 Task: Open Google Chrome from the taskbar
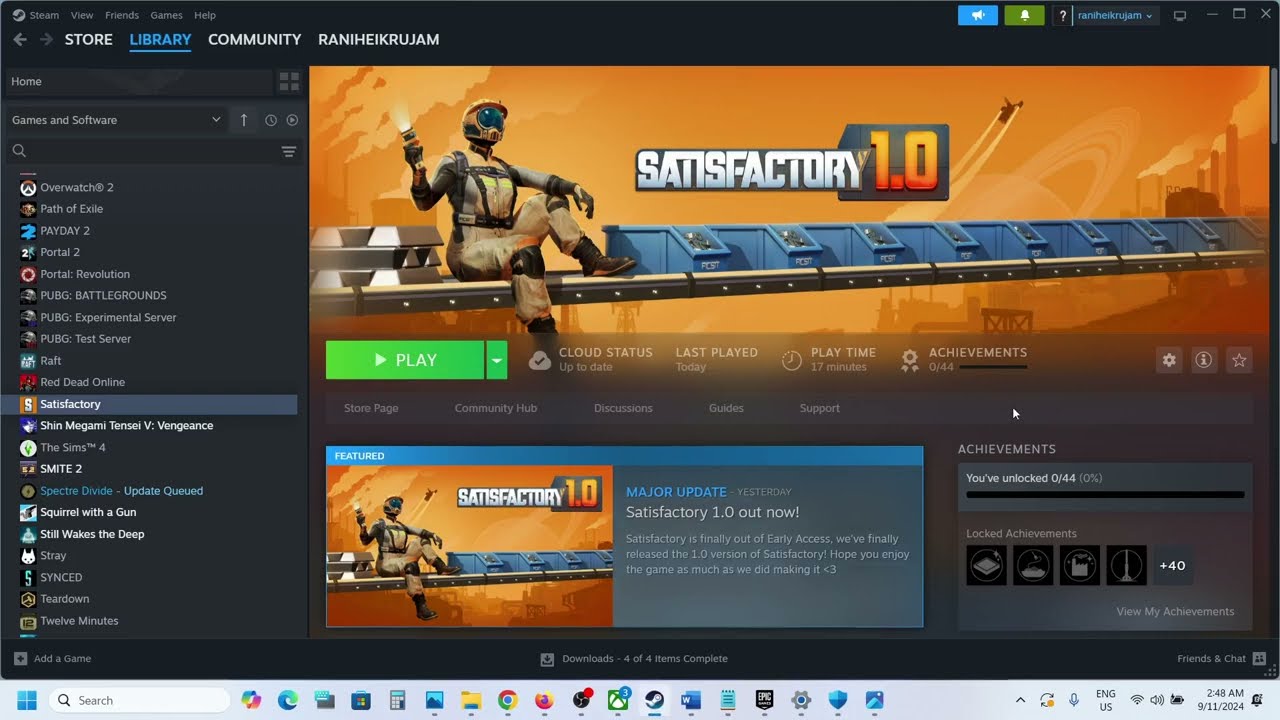(507, 700)
